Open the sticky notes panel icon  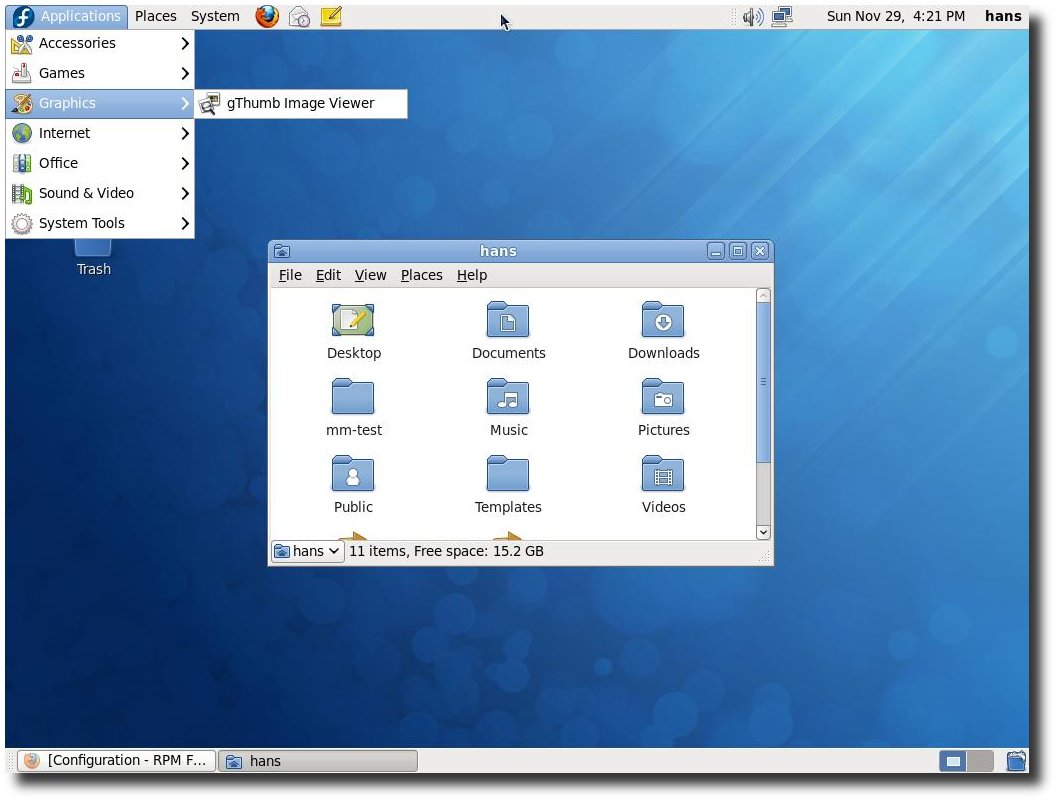pyautogui.click(x=331, y=16)
